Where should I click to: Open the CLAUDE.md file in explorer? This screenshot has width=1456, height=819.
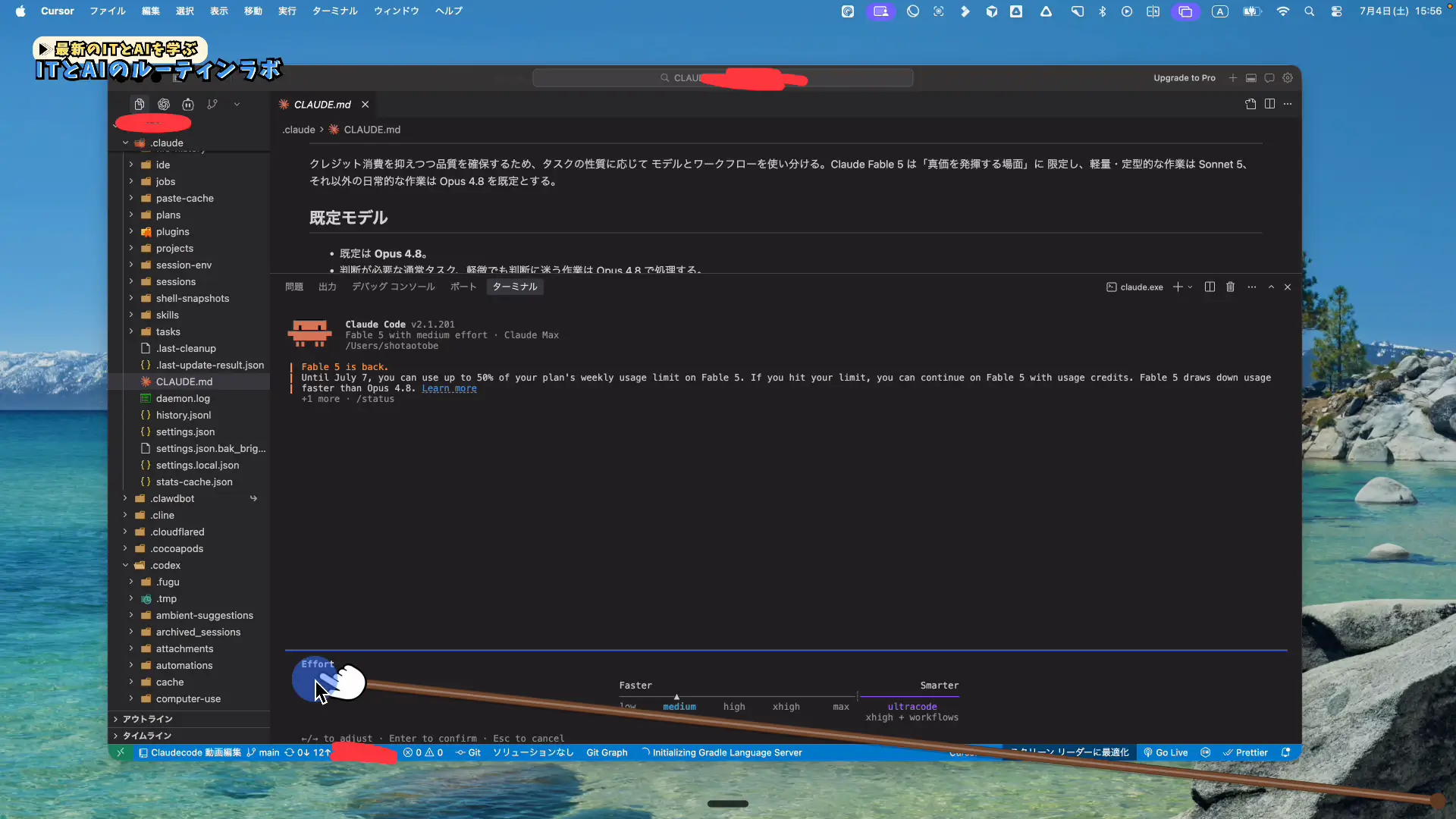click(184, 381)
